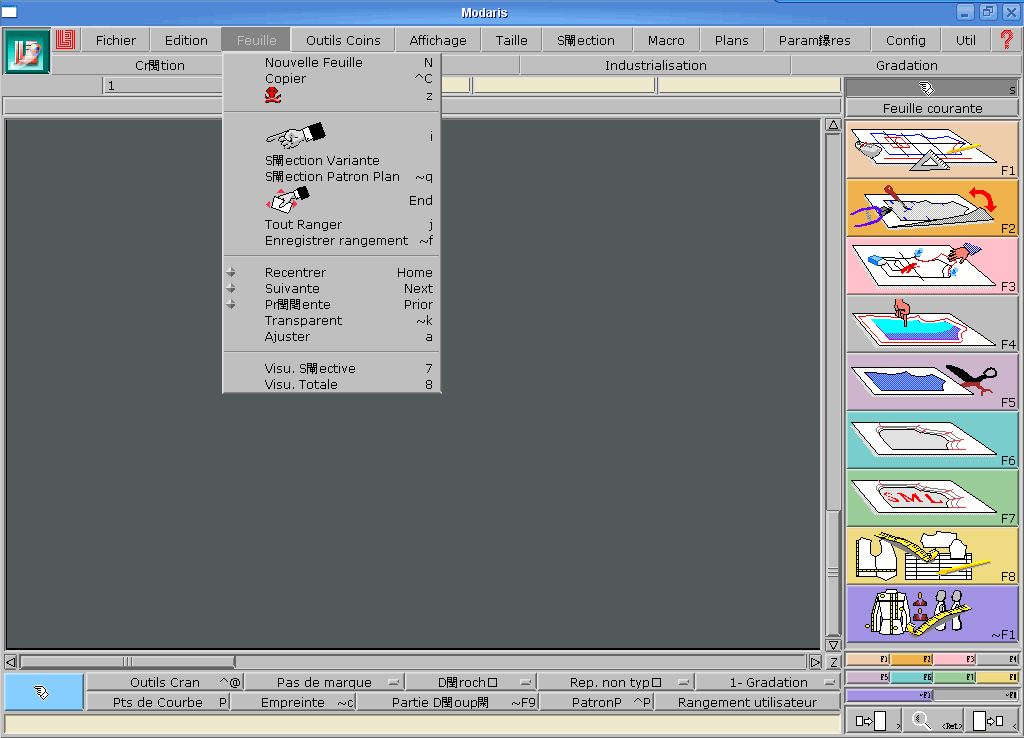The height and width of the screenshot is (738, 1024).
Task: Open the Util menu
Action: [966, 40]
